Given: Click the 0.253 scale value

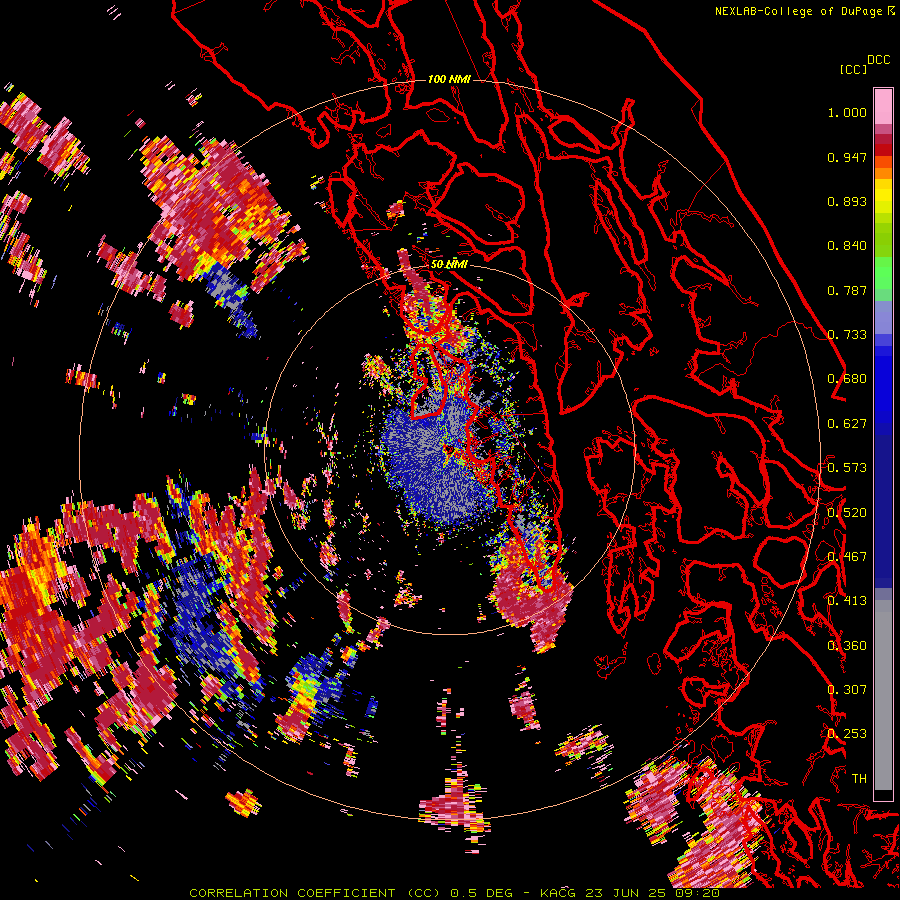Looking at the screenshot, I should 847,734.
